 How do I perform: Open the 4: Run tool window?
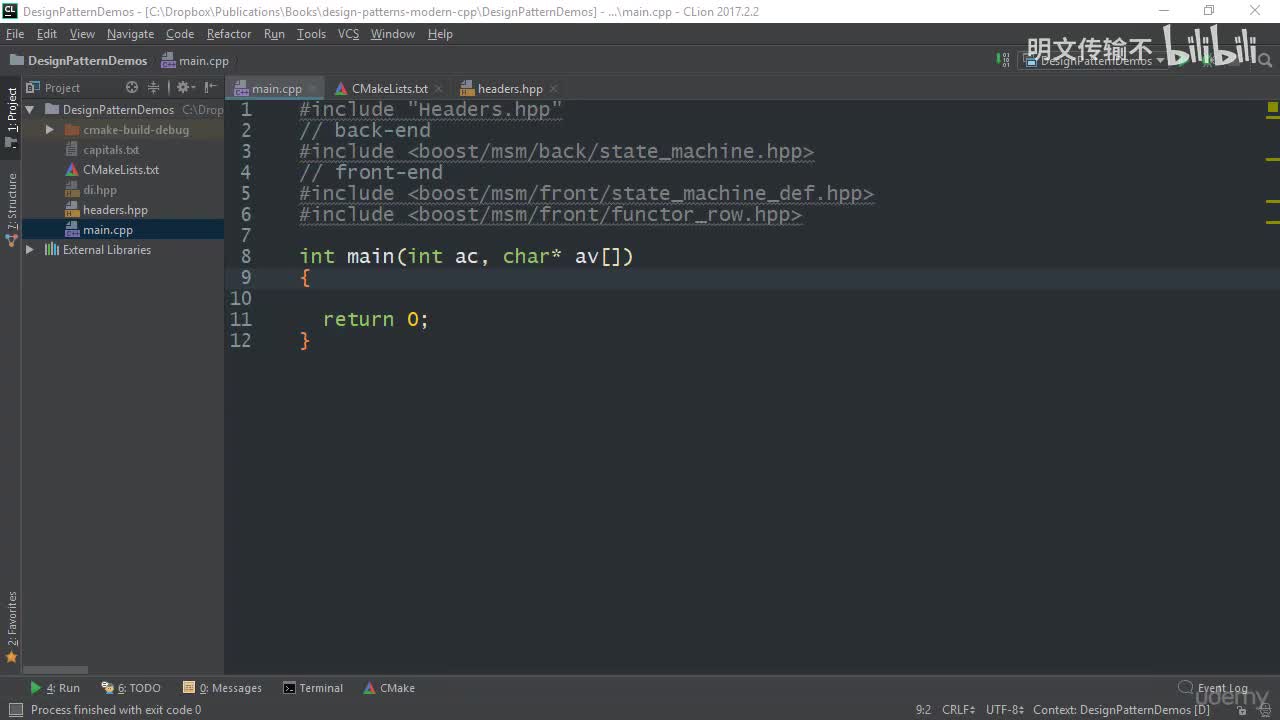[55, 688]
